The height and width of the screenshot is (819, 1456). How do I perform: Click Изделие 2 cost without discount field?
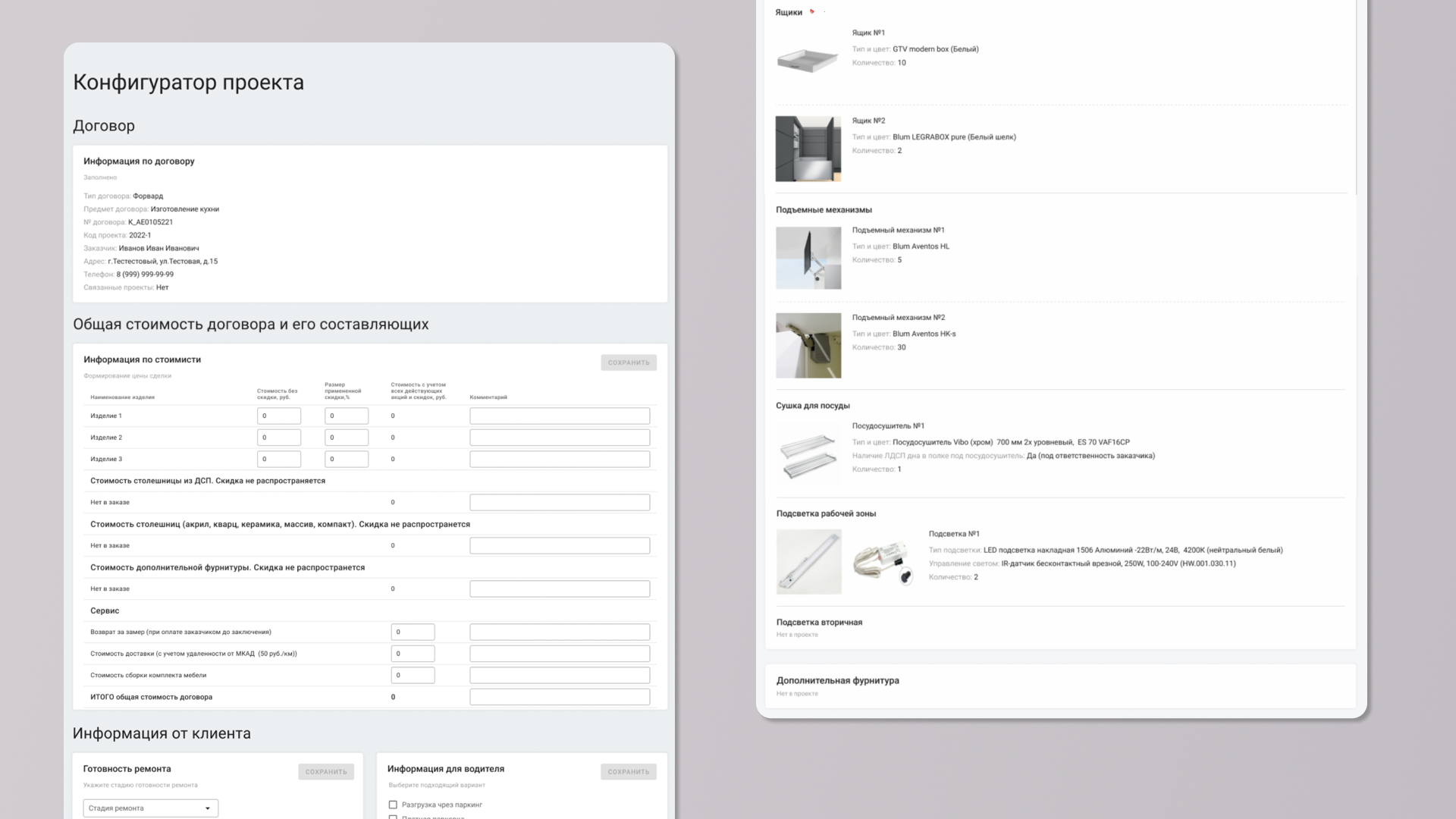279,438
